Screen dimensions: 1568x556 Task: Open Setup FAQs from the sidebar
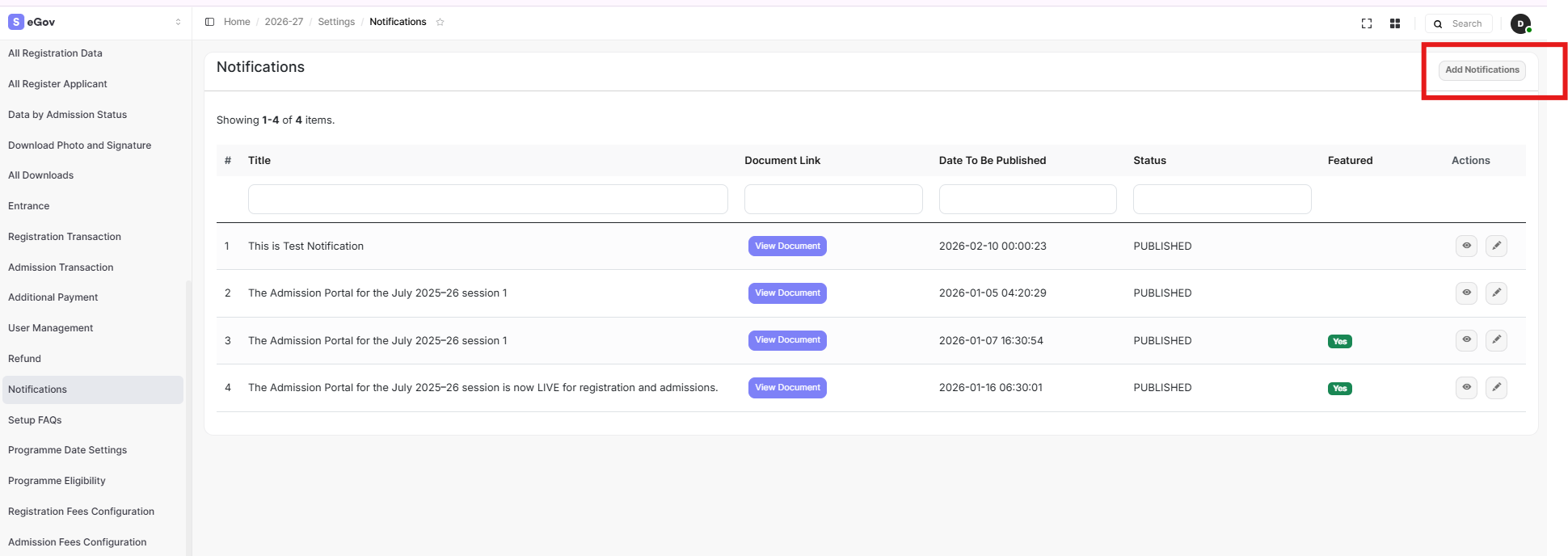click(x=35, y=420)
